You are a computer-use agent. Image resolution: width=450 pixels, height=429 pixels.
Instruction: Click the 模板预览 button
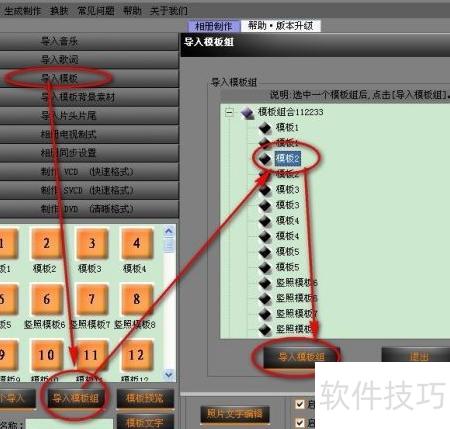(145, 398)
